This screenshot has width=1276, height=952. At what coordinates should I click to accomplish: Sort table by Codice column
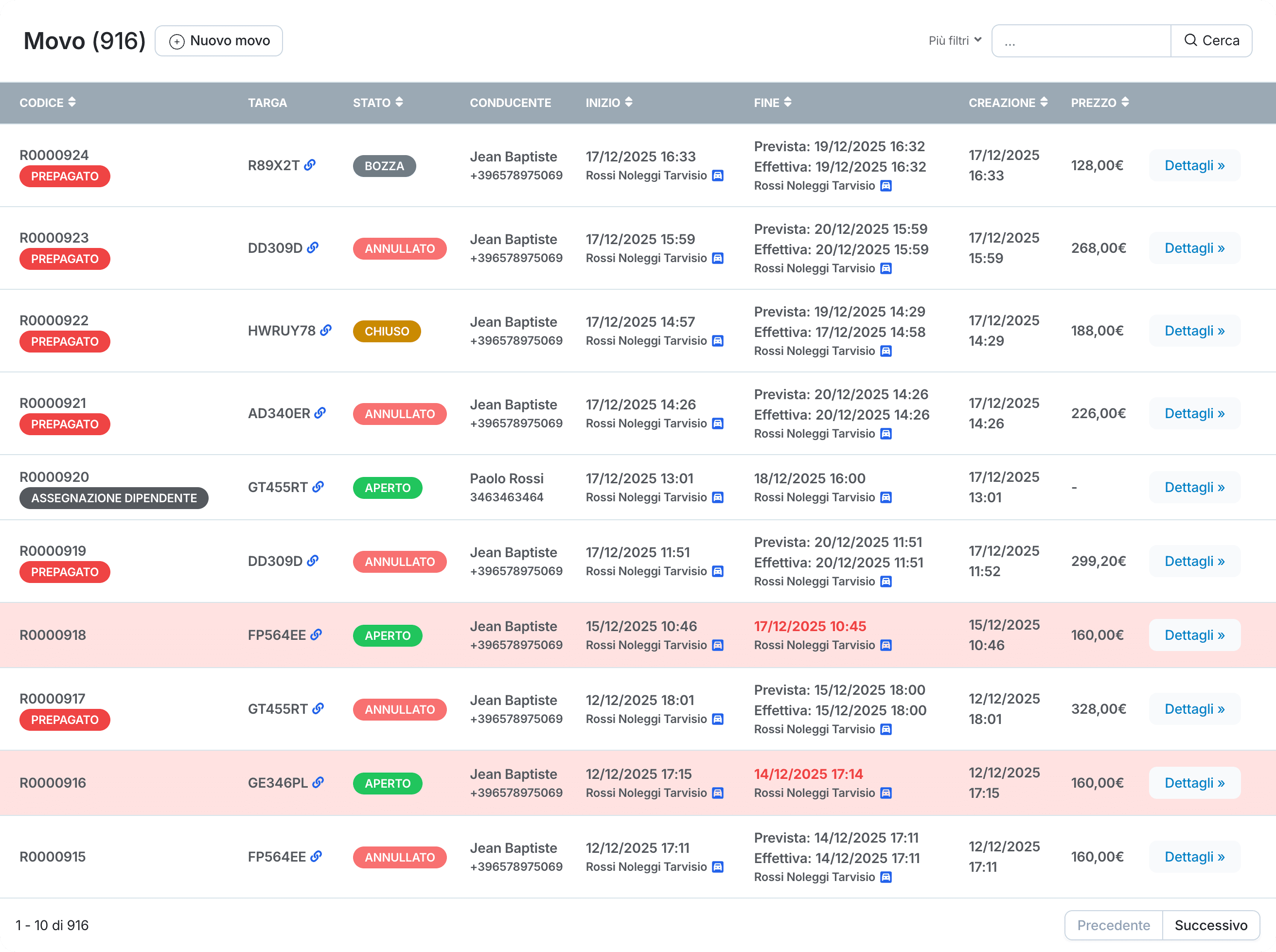pos(71,103)
